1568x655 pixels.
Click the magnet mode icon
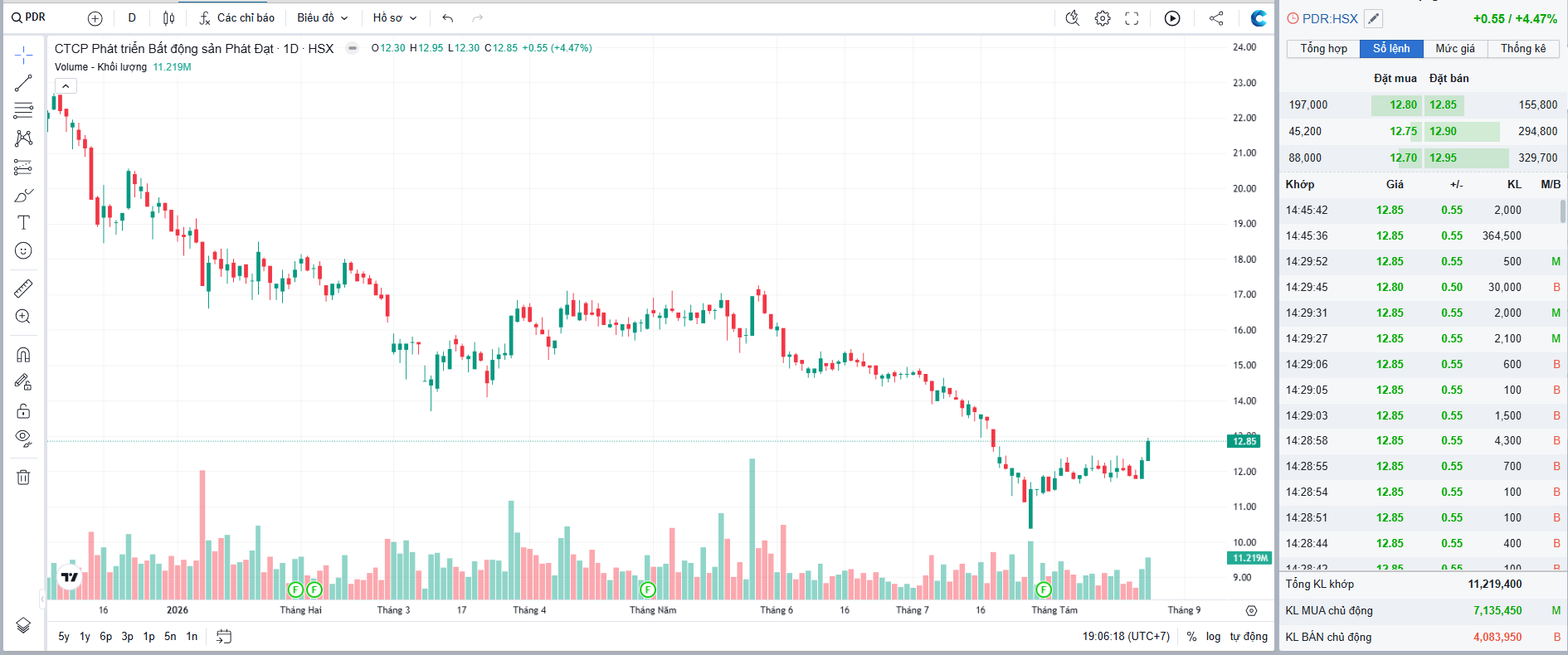23,355
